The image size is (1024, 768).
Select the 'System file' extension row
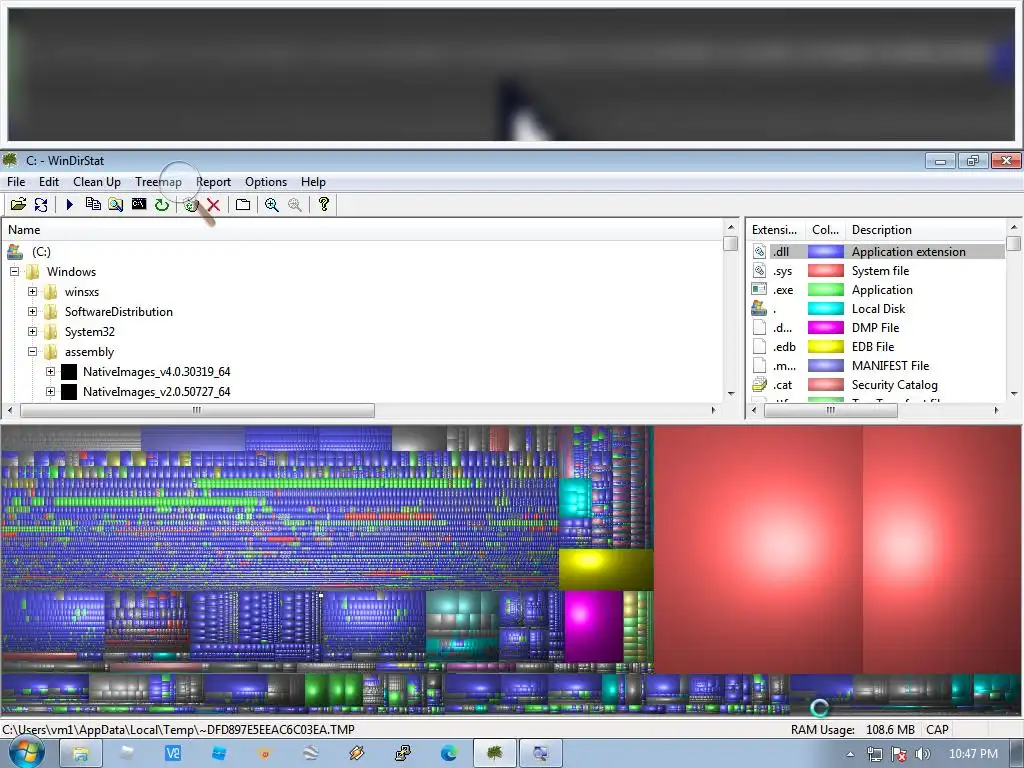point(878,270)
